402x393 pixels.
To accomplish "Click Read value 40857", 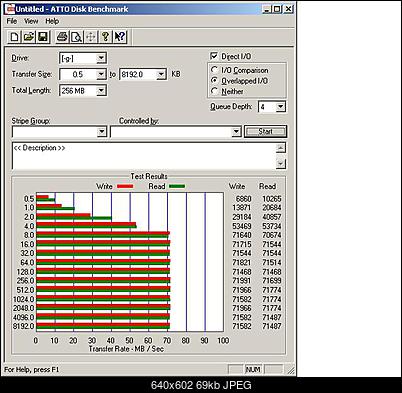I will coord(272,217).
